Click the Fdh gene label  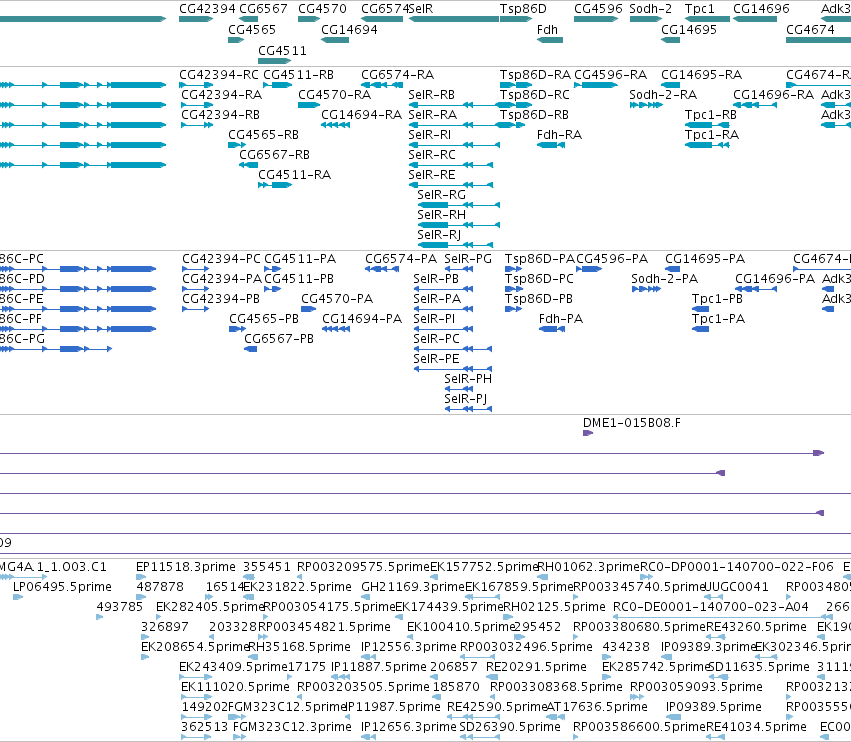547,29
